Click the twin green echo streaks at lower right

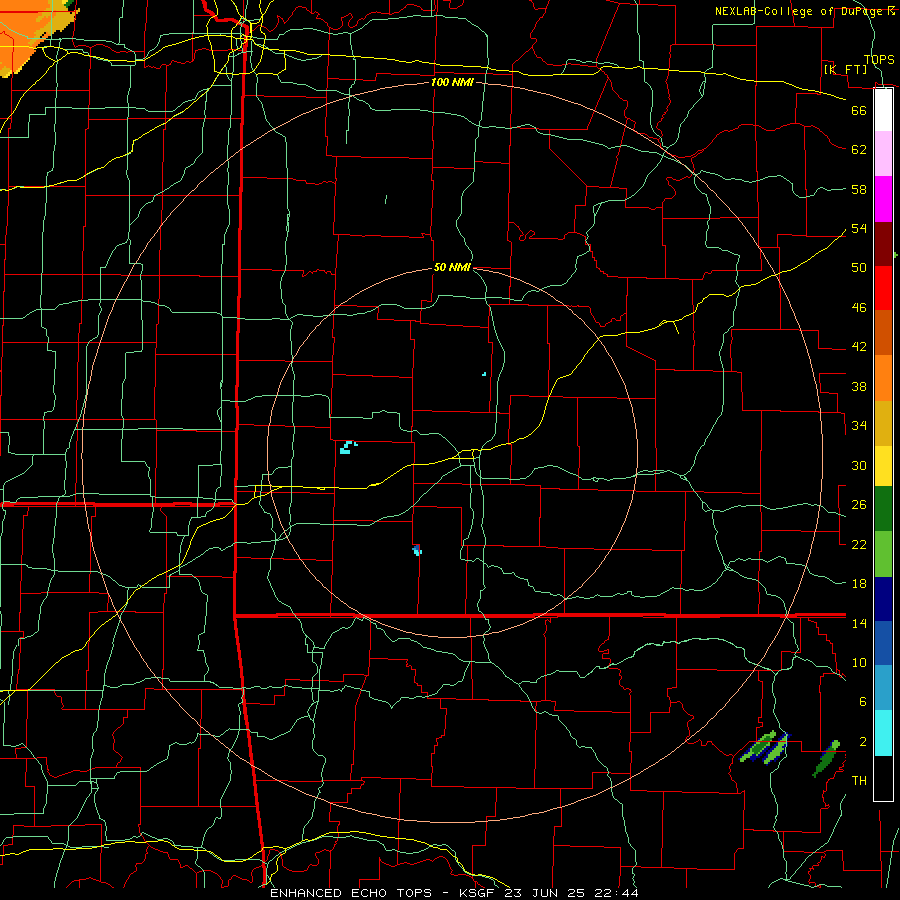click(x=765, y=747)
